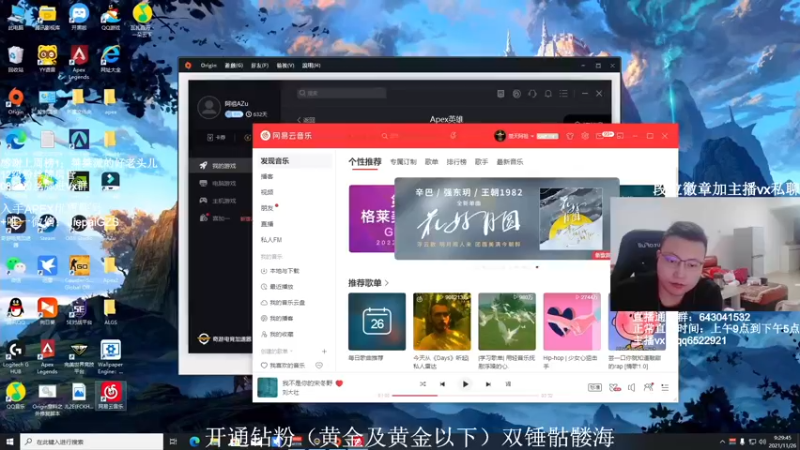Go back to the previous track

tap(442, 384)
